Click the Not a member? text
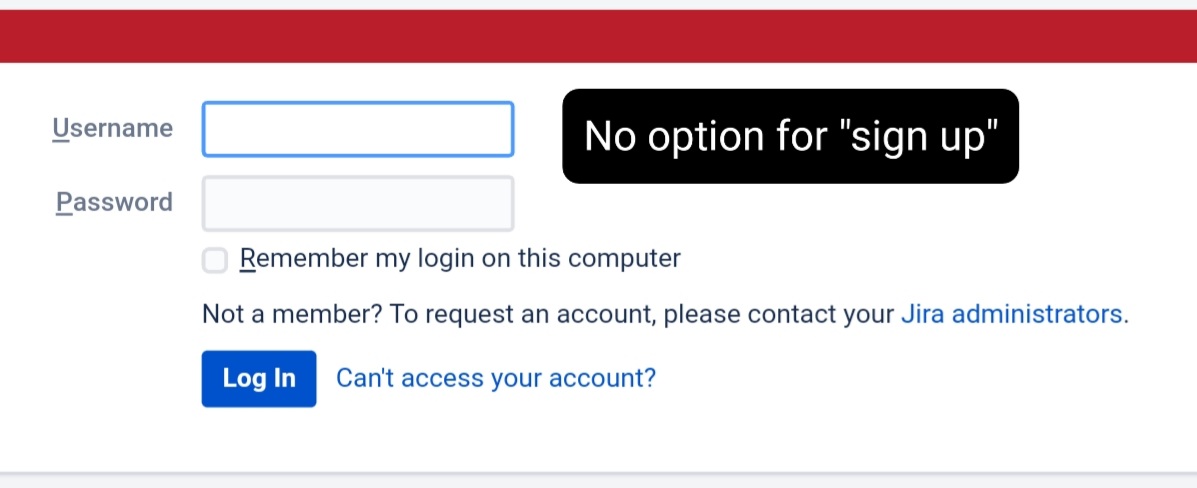The height and width of the screenshot is (488, 1197). (292, 314)
